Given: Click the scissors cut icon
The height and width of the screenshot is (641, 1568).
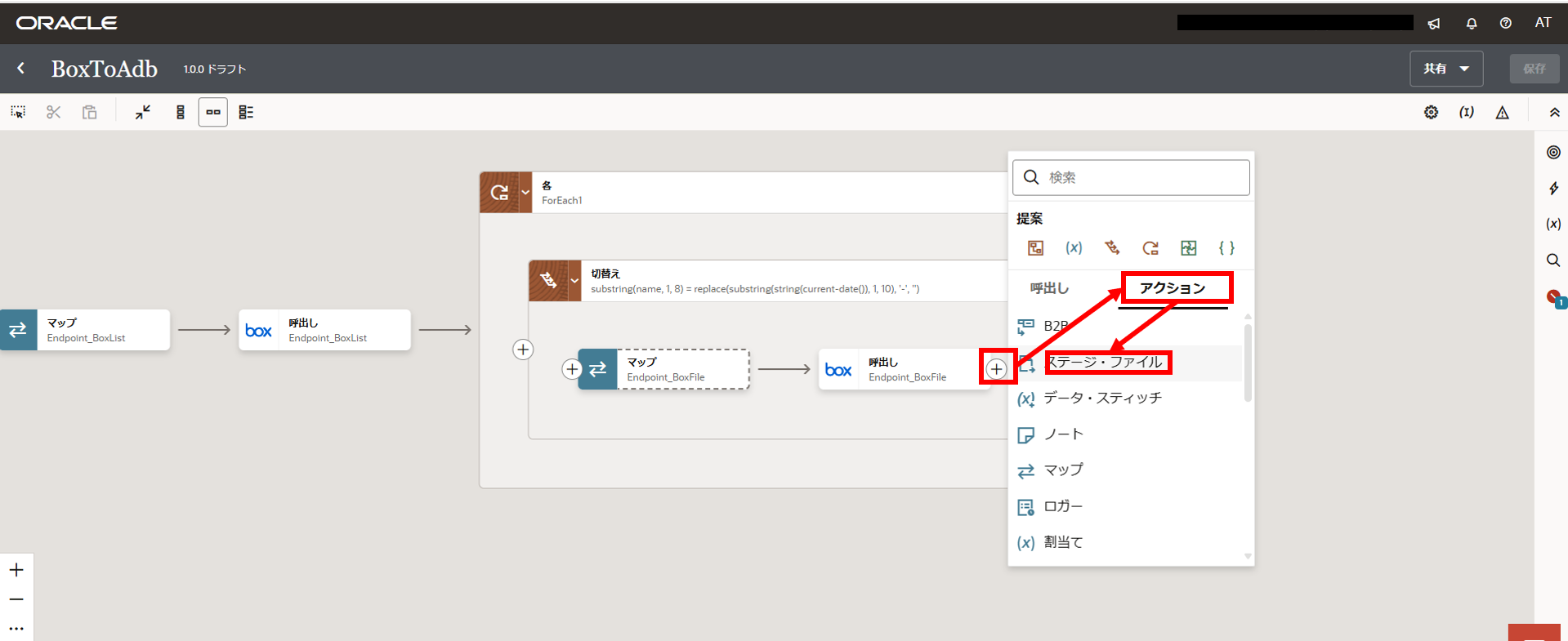Looking at the screenshot, I should tap(54, 112).
